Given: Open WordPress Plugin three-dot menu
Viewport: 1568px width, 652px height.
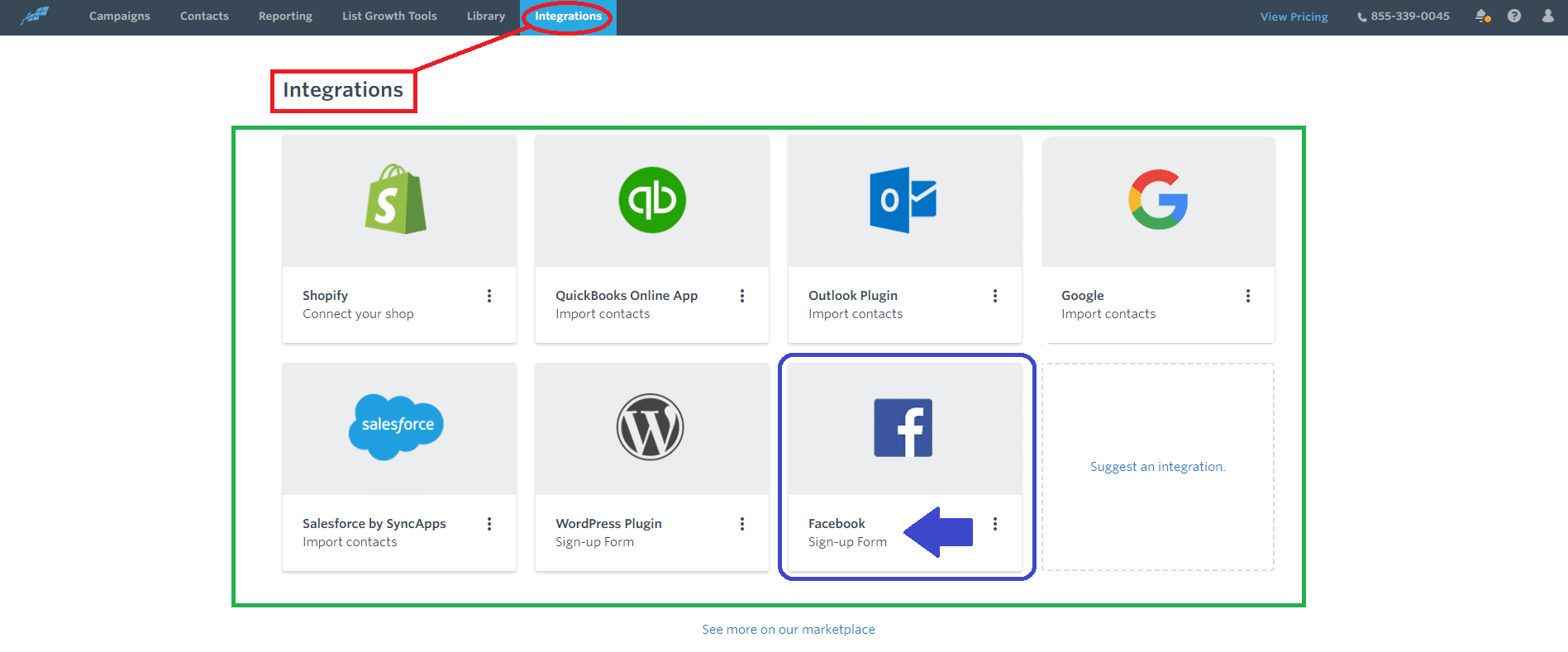Looking at the screenshot, I should click(x=742, y=524).
